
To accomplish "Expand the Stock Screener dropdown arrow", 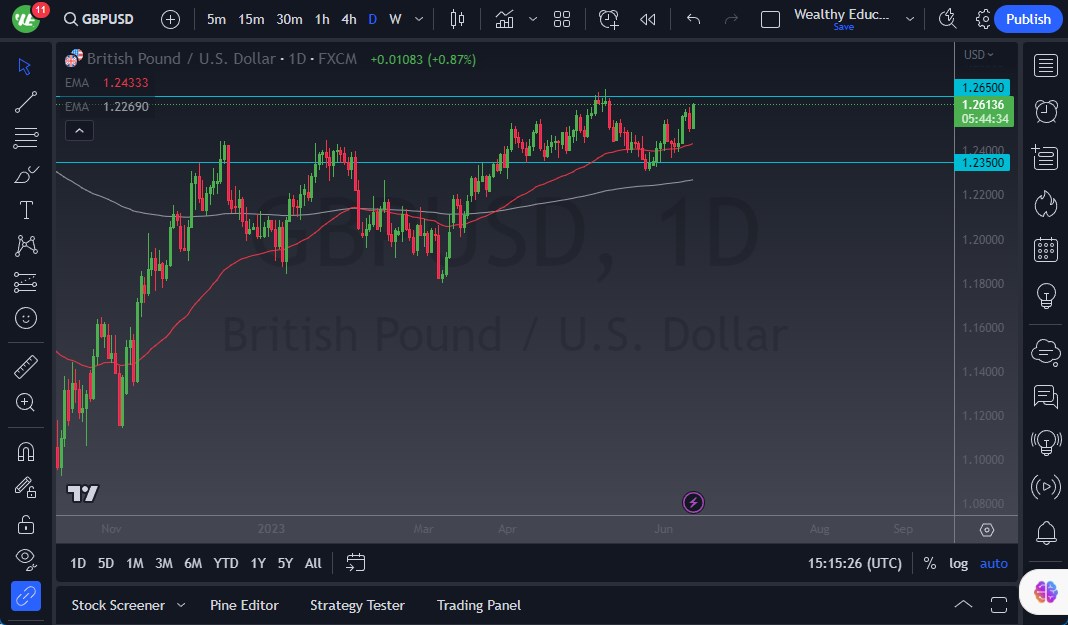I will pos(181,605).
